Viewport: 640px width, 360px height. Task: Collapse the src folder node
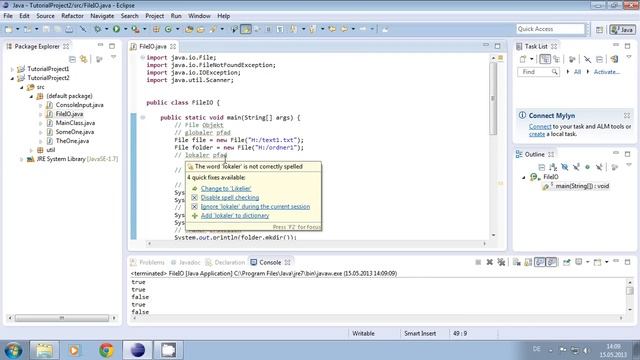tap(22, 87)
